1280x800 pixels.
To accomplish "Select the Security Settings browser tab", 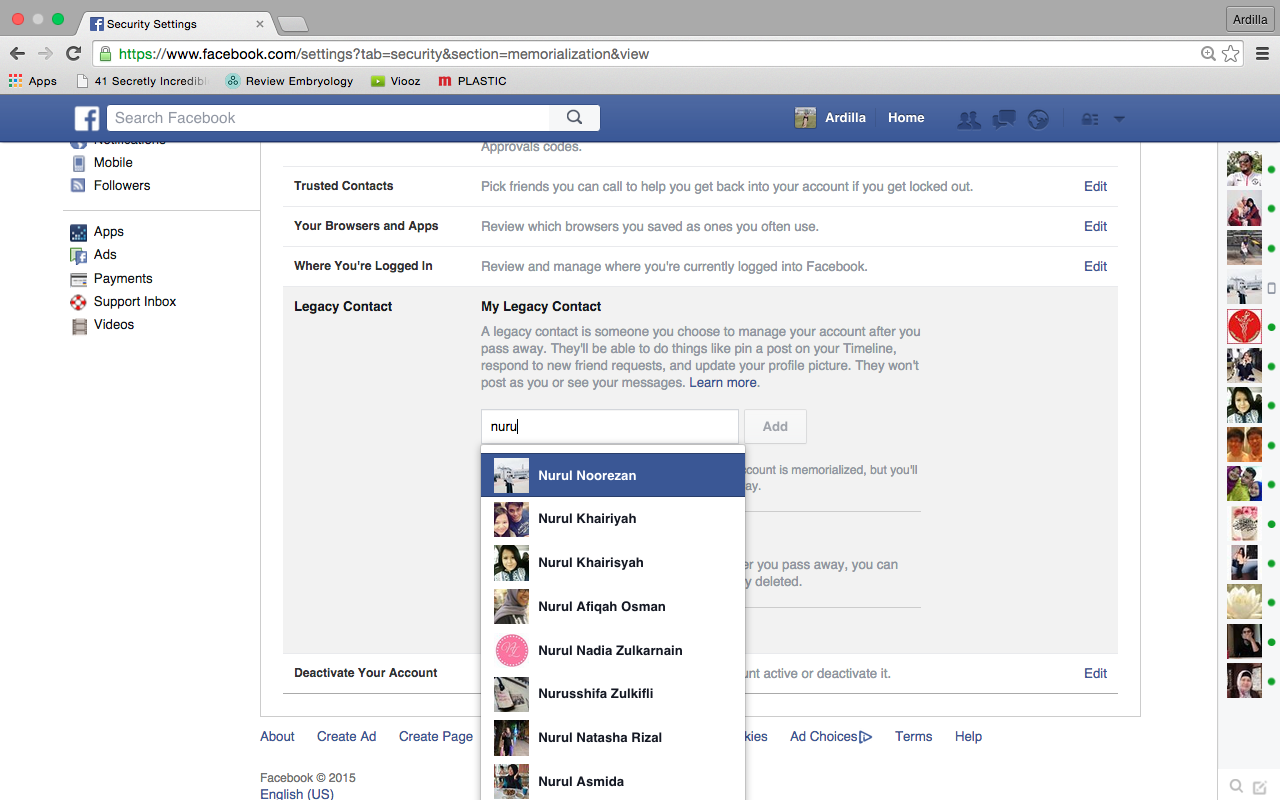I will point(173,23).
